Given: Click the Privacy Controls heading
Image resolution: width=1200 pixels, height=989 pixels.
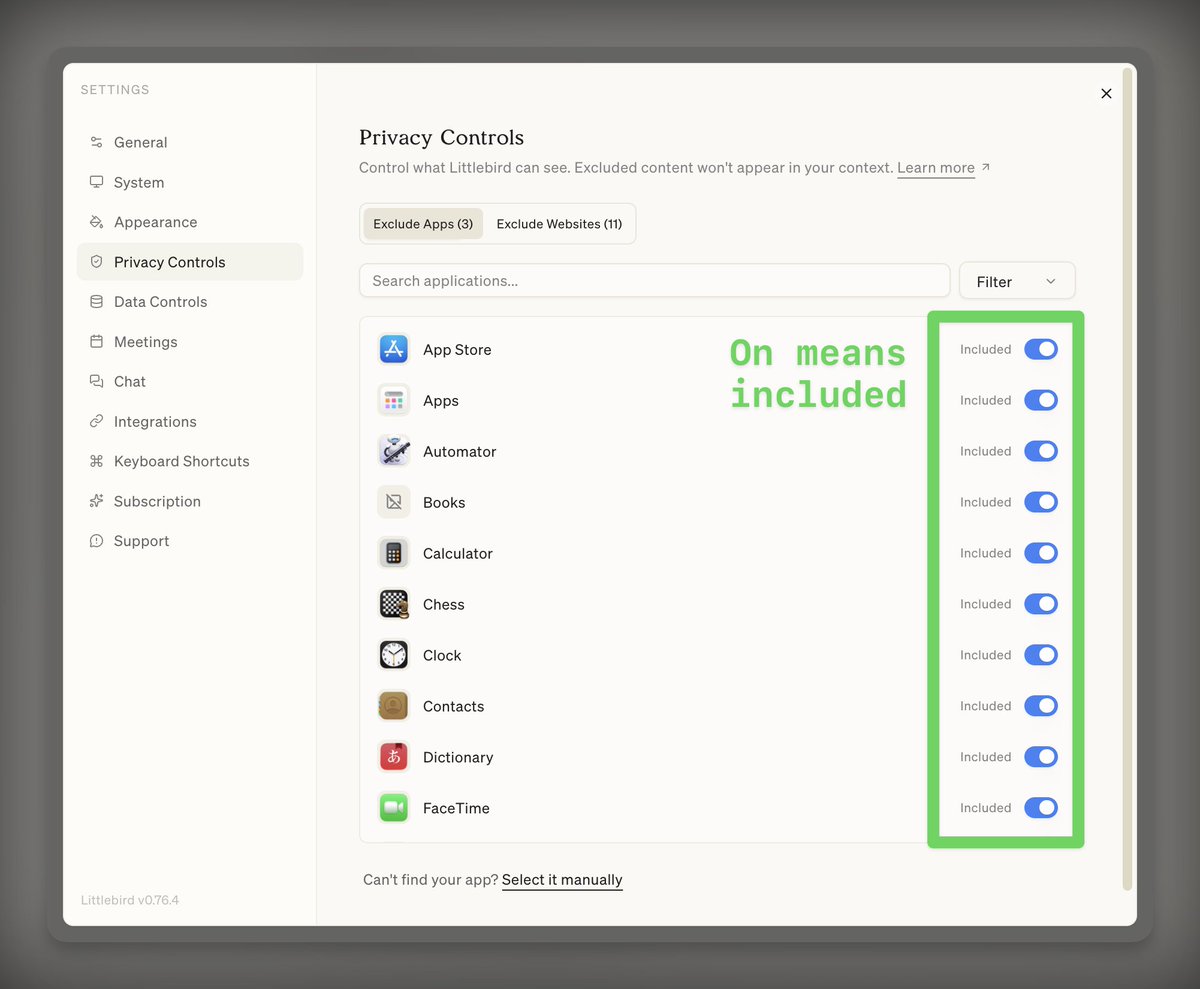Looking at the screenshot, I should [x=441, y=138].
